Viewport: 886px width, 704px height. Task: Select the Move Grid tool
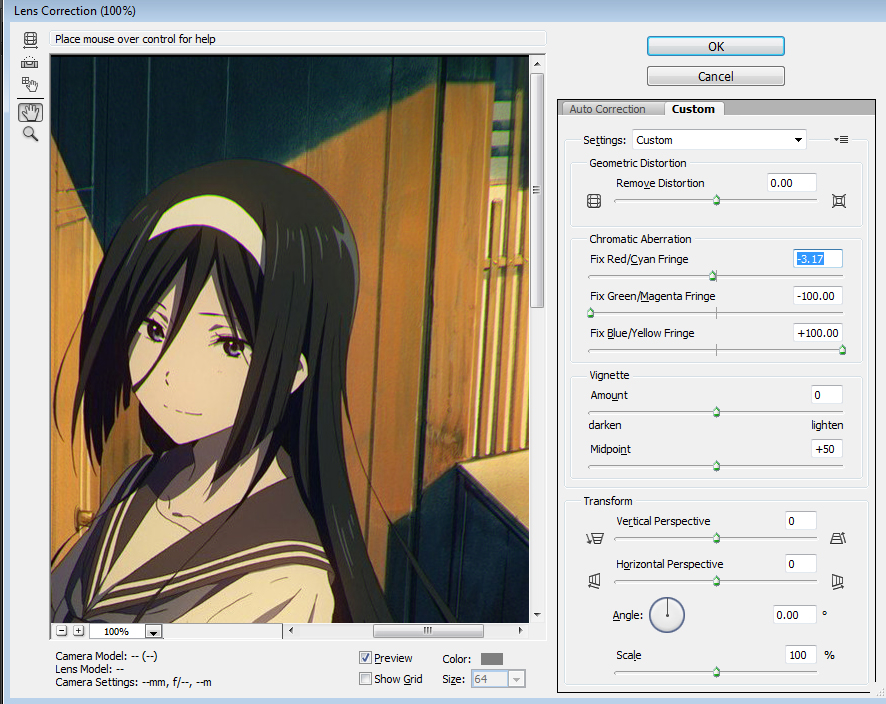tap(30, 86)
